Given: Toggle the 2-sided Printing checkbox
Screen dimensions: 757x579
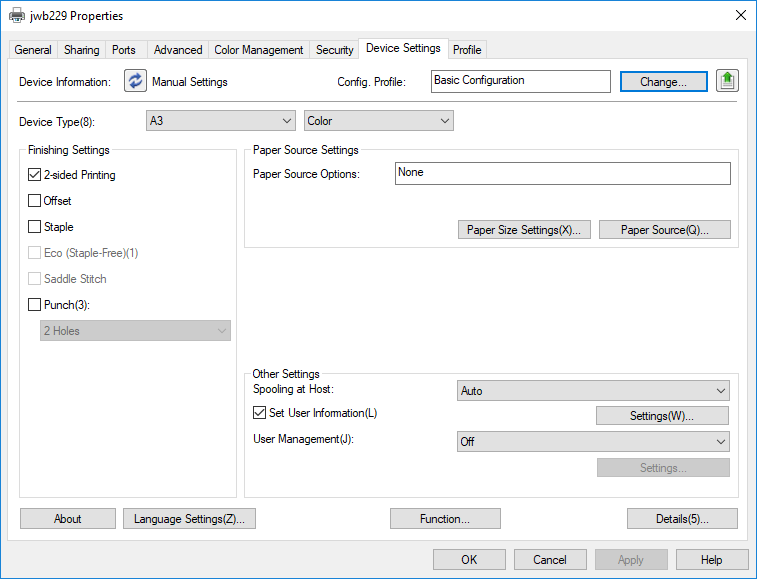Looking at the screenshot, I should (x=35, y=175).
